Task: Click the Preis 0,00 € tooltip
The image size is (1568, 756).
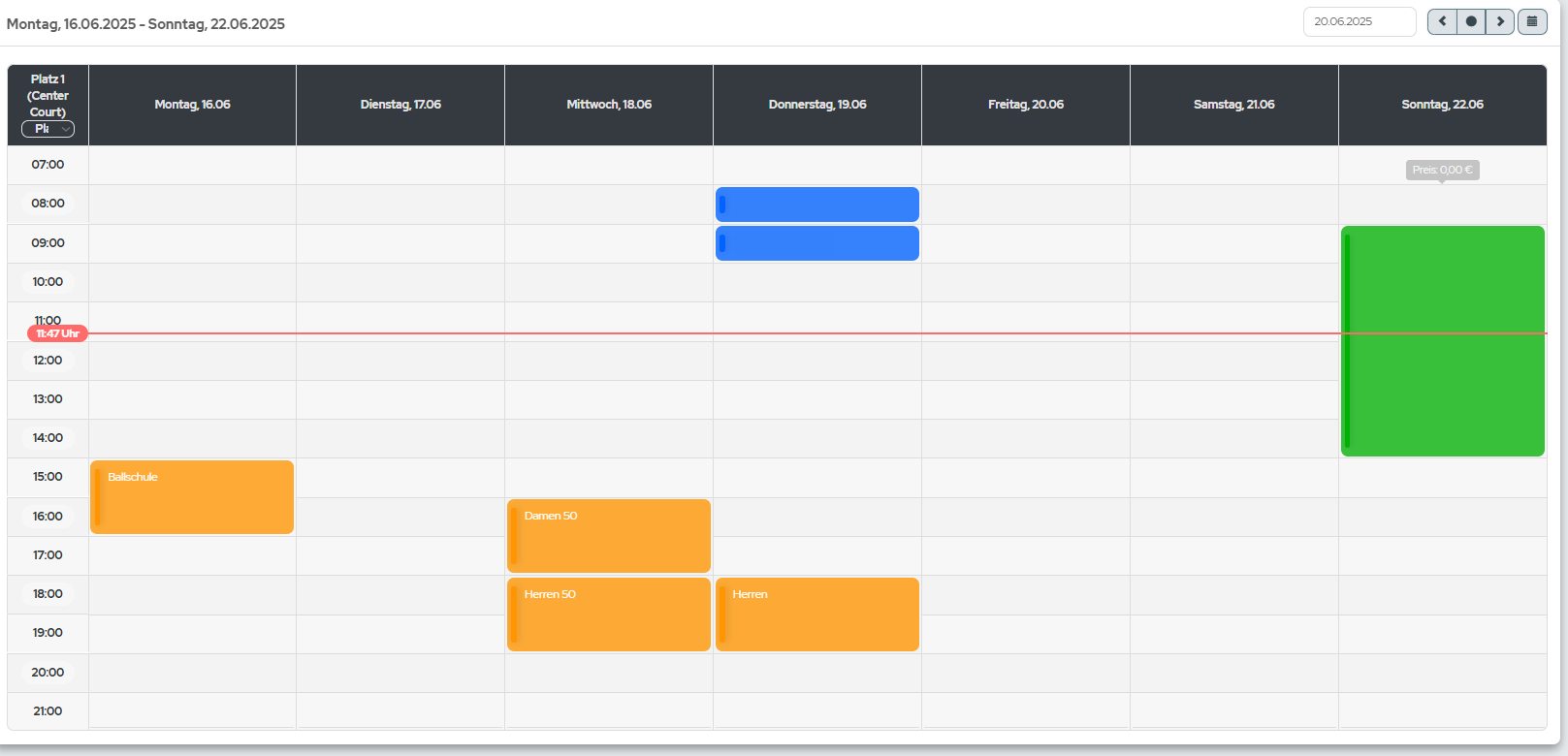Action: (x=1442, y=170)
